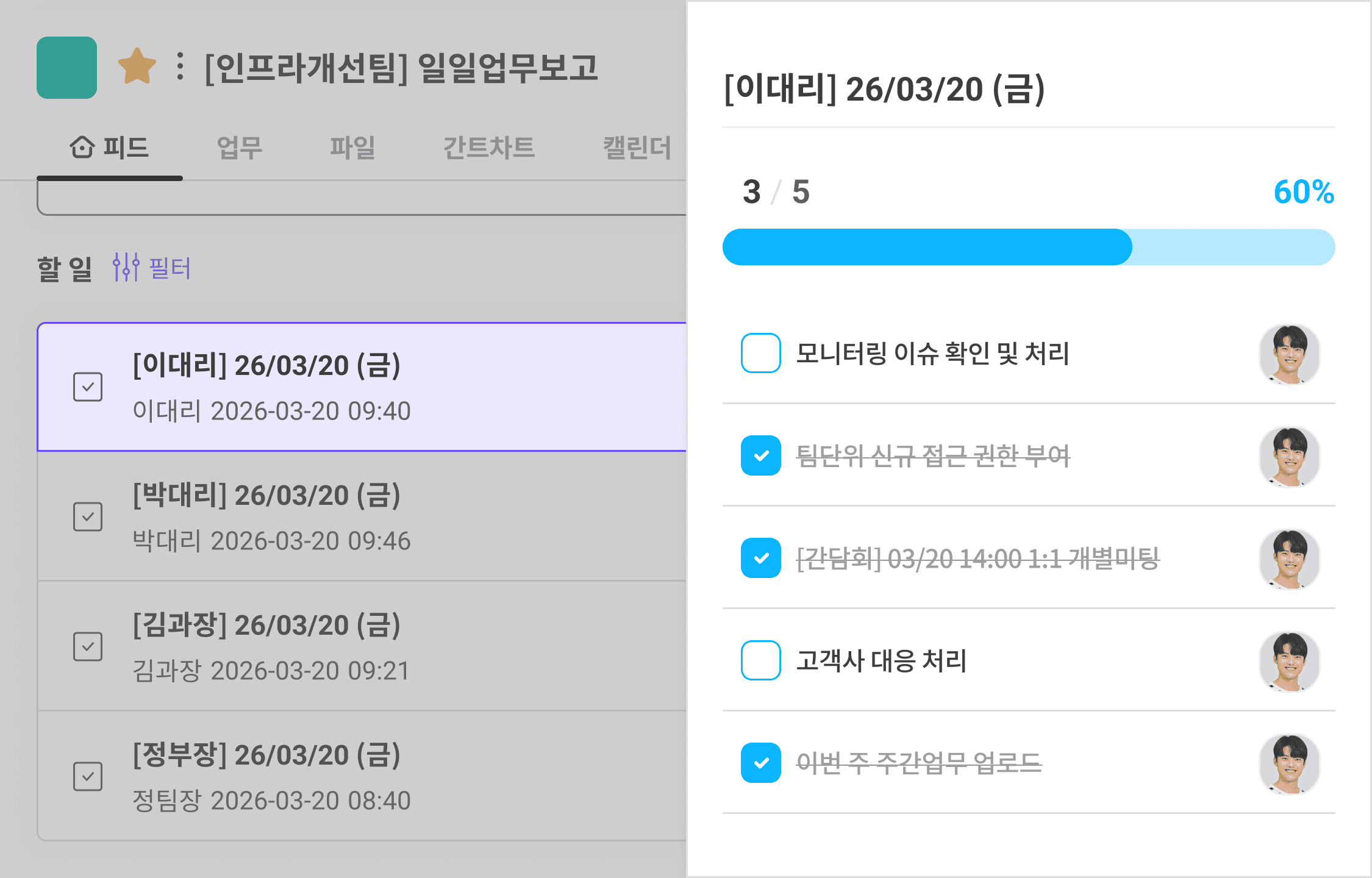Open the three-dot project menu
This screenshot has width=1372, height=878.
(x=179, y=66)
